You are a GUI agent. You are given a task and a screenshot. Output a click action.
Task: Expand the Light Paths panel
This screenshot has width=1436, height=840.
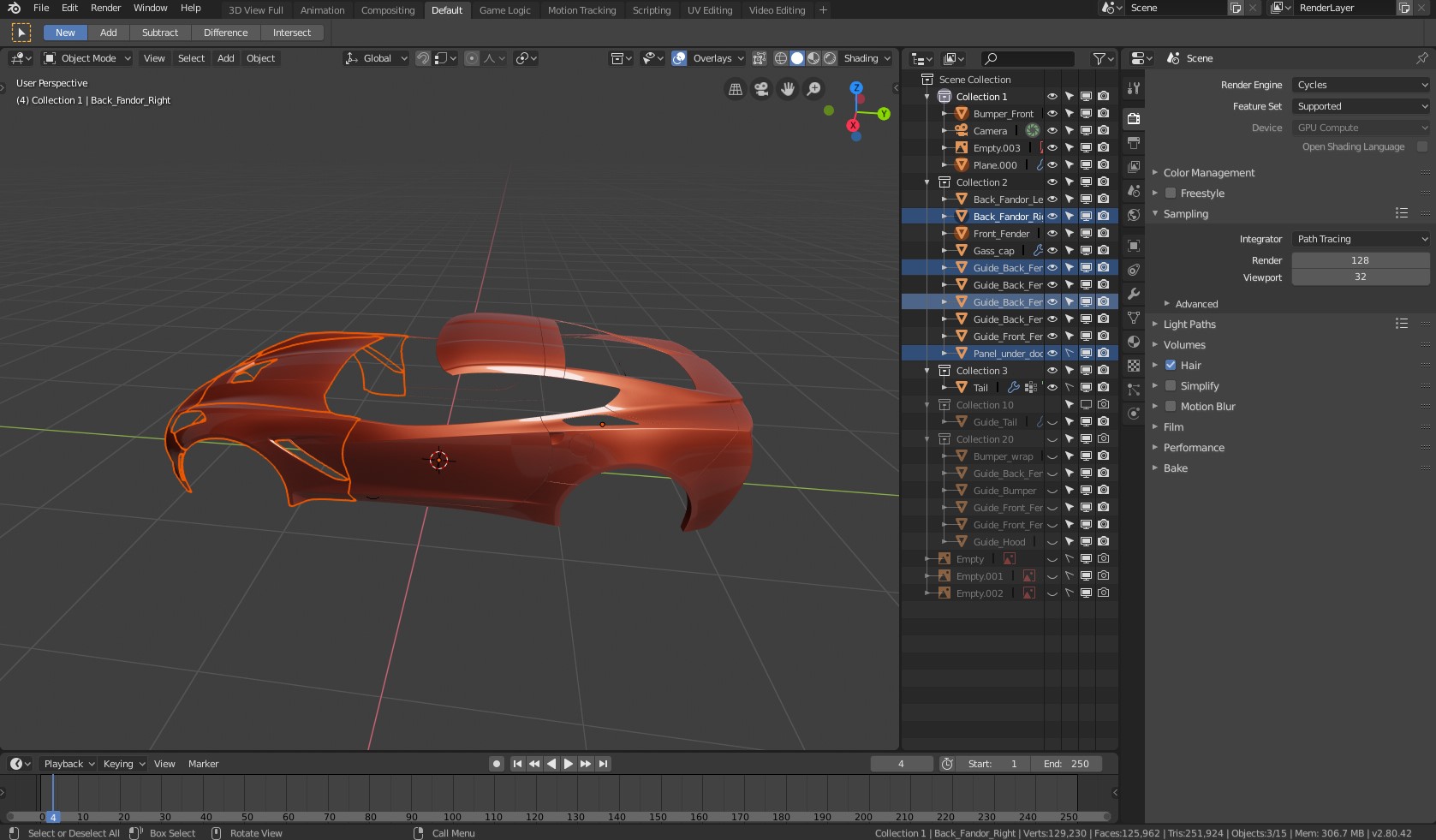click(1189, 325)
